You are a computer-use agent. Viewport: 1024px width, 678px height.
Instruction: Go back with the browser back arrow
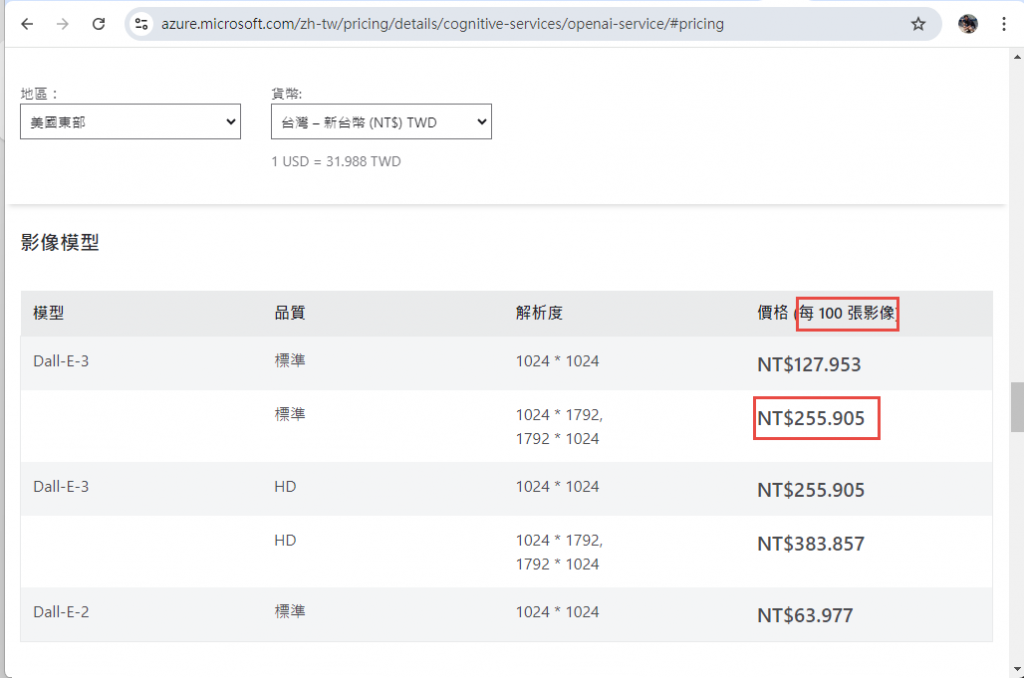point(27,24)
